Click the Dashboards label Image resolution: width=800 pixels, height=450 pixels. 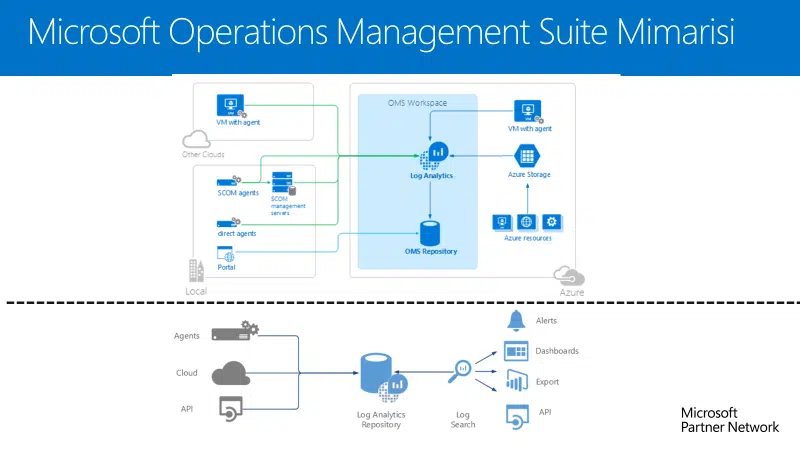pos(557,351)
